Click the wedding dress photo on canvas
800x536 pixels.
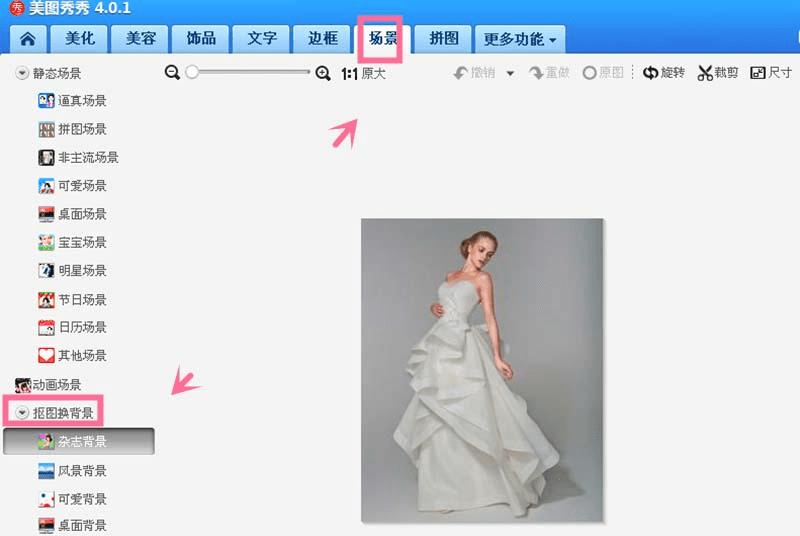[482, 371]
